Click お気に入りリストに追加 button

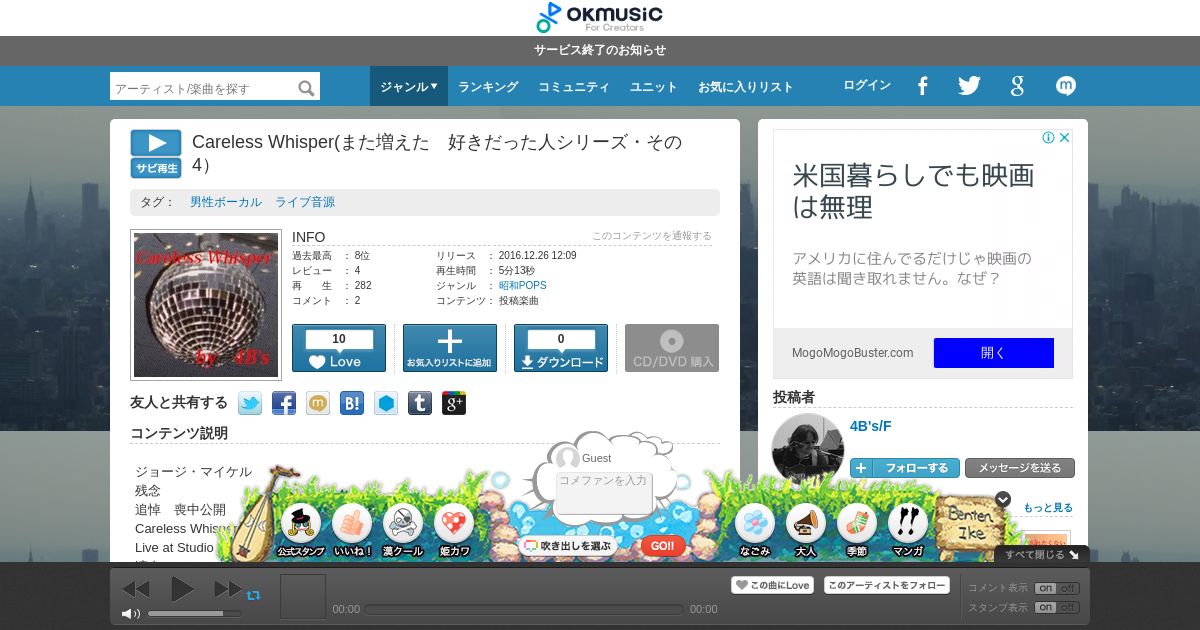(x=450, y=348)
